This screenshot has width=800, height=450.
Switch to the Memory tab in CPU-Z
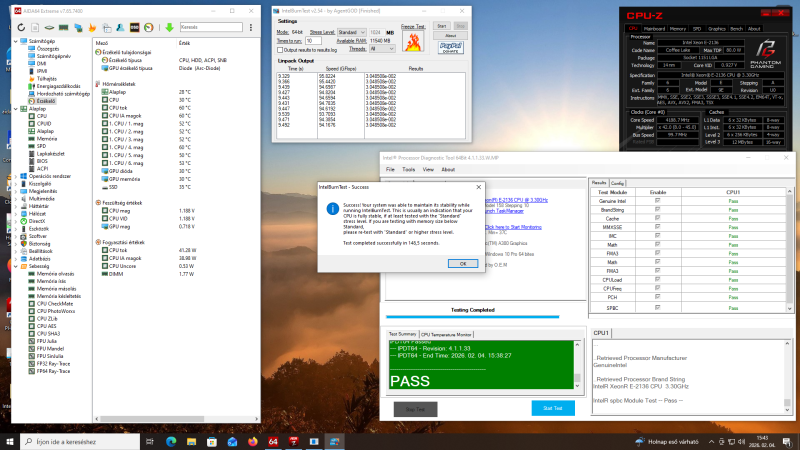click(x=678, y=29)
